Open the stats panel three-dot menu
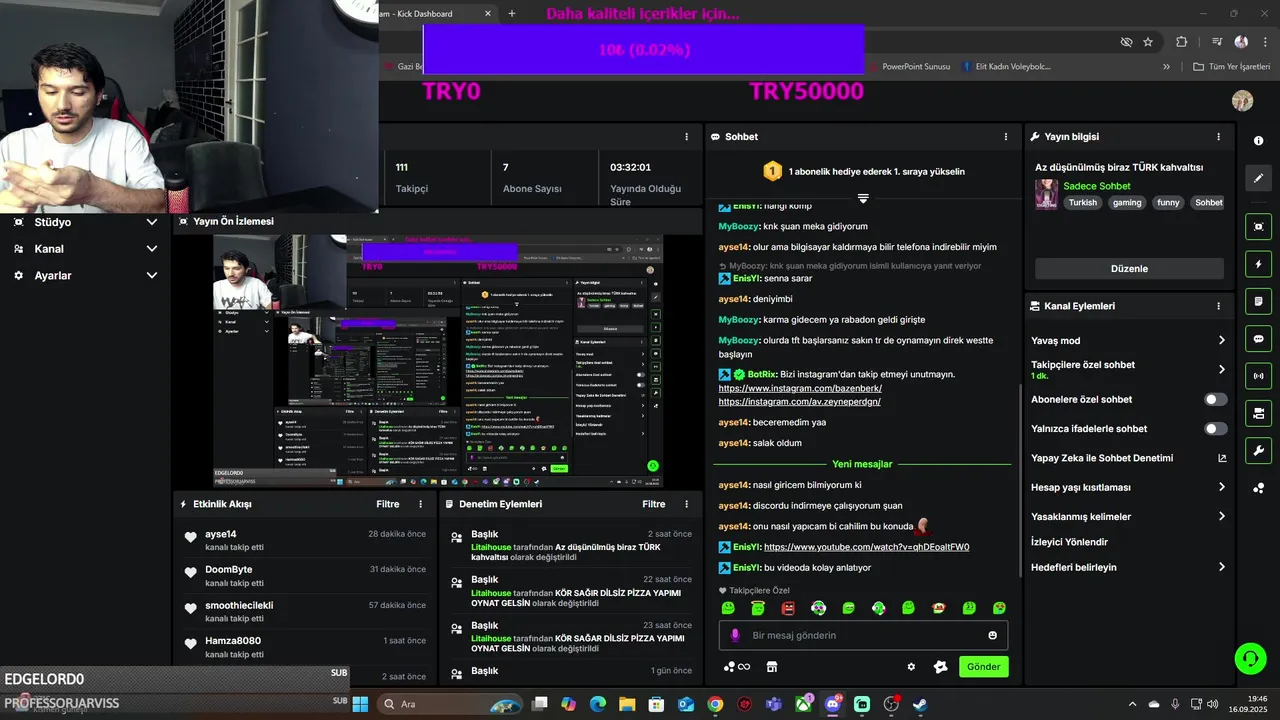The height and width of the screenshot is (720, 1280). click(686, 137)
